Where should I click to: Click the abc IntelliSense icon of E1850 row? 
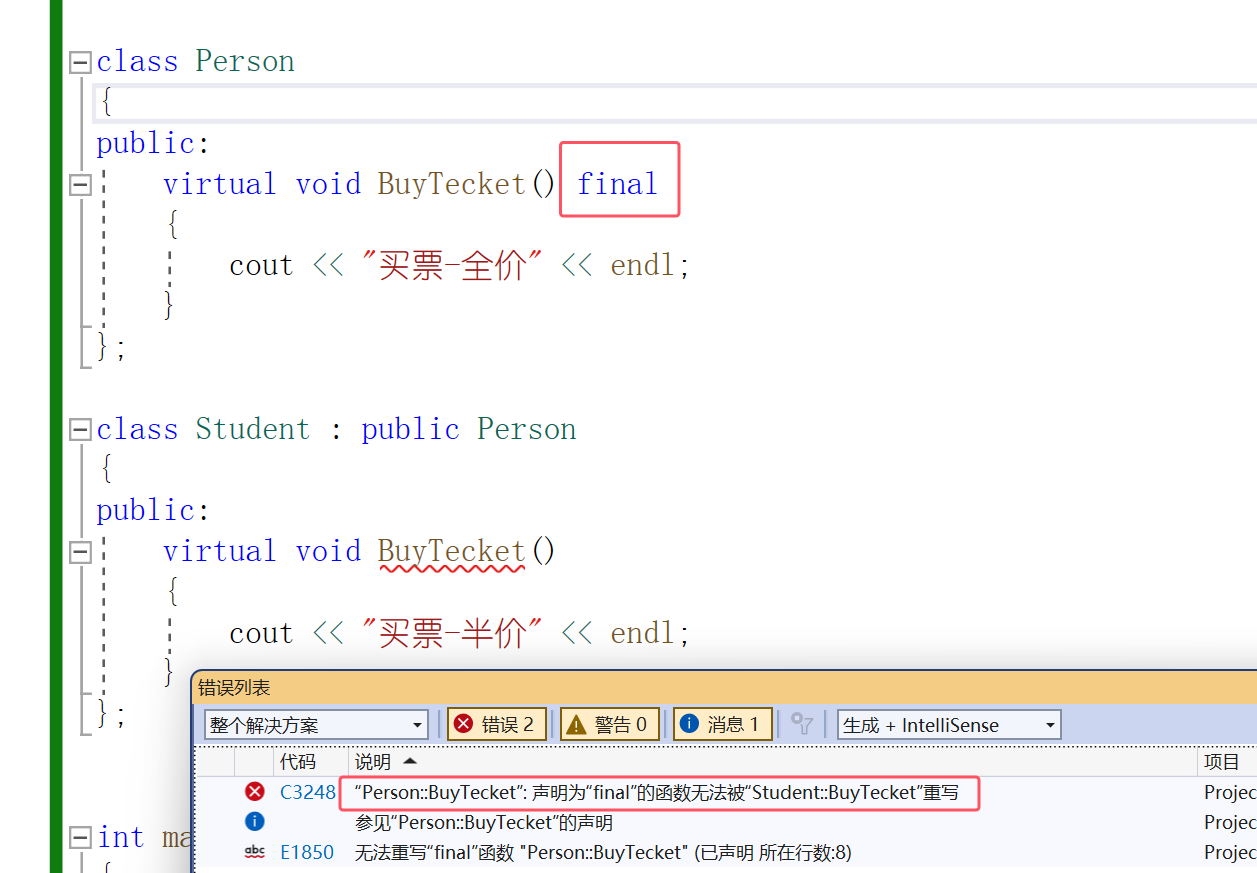255,852
